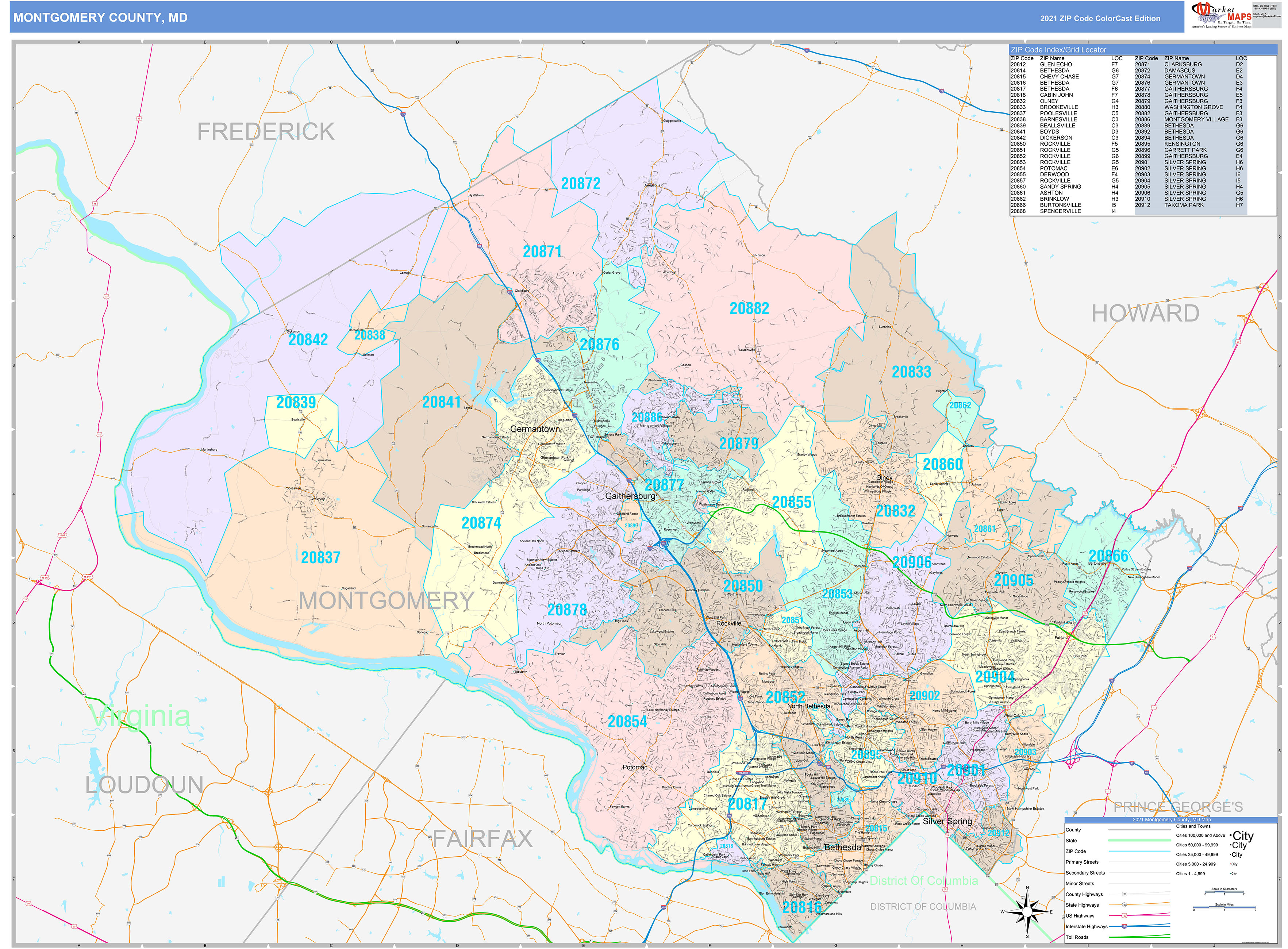Click the Olney place label
Image resolution: width=1288 pixels, height=949 pixels.
(884, 478)
